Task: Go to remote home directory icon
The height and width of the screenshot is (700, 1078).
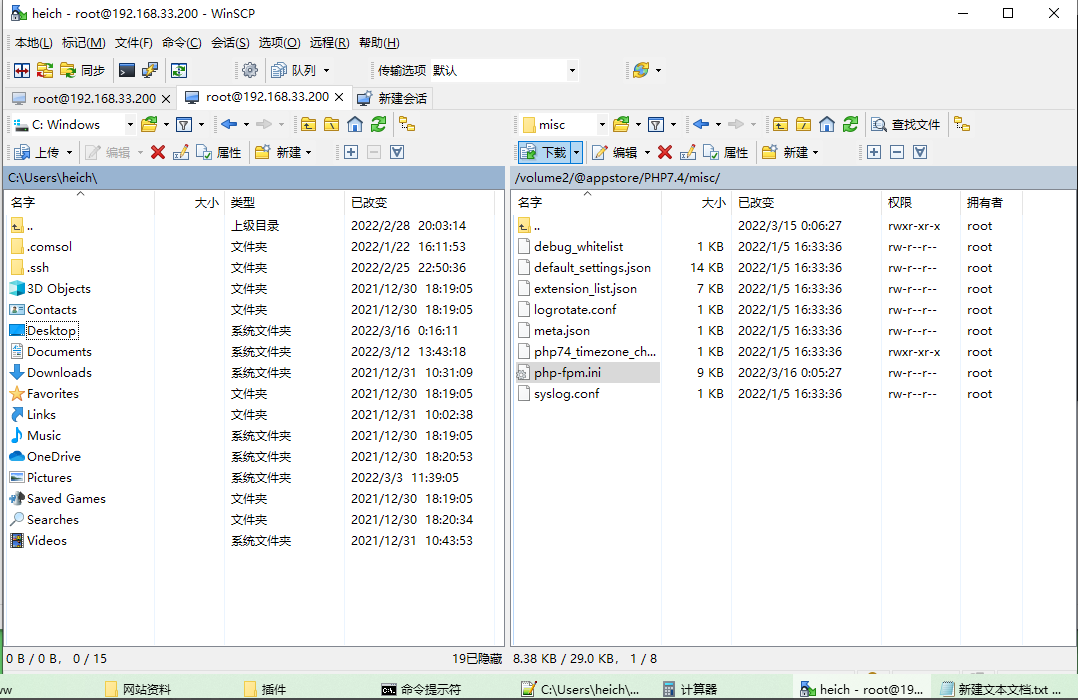Action: point(827,124)
